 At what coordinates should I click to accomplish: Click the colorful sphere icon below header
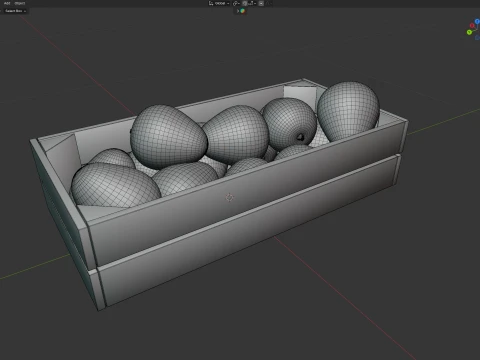243,11
